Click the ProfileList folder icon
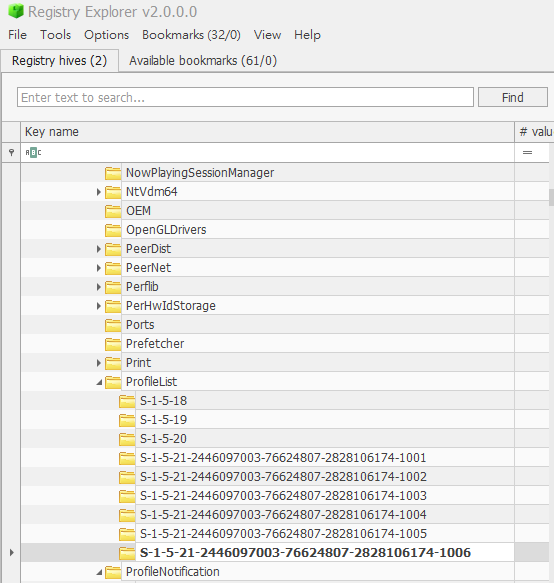This screenshot has width=554, height=583. pyautogui.click(x=113, y=382)
